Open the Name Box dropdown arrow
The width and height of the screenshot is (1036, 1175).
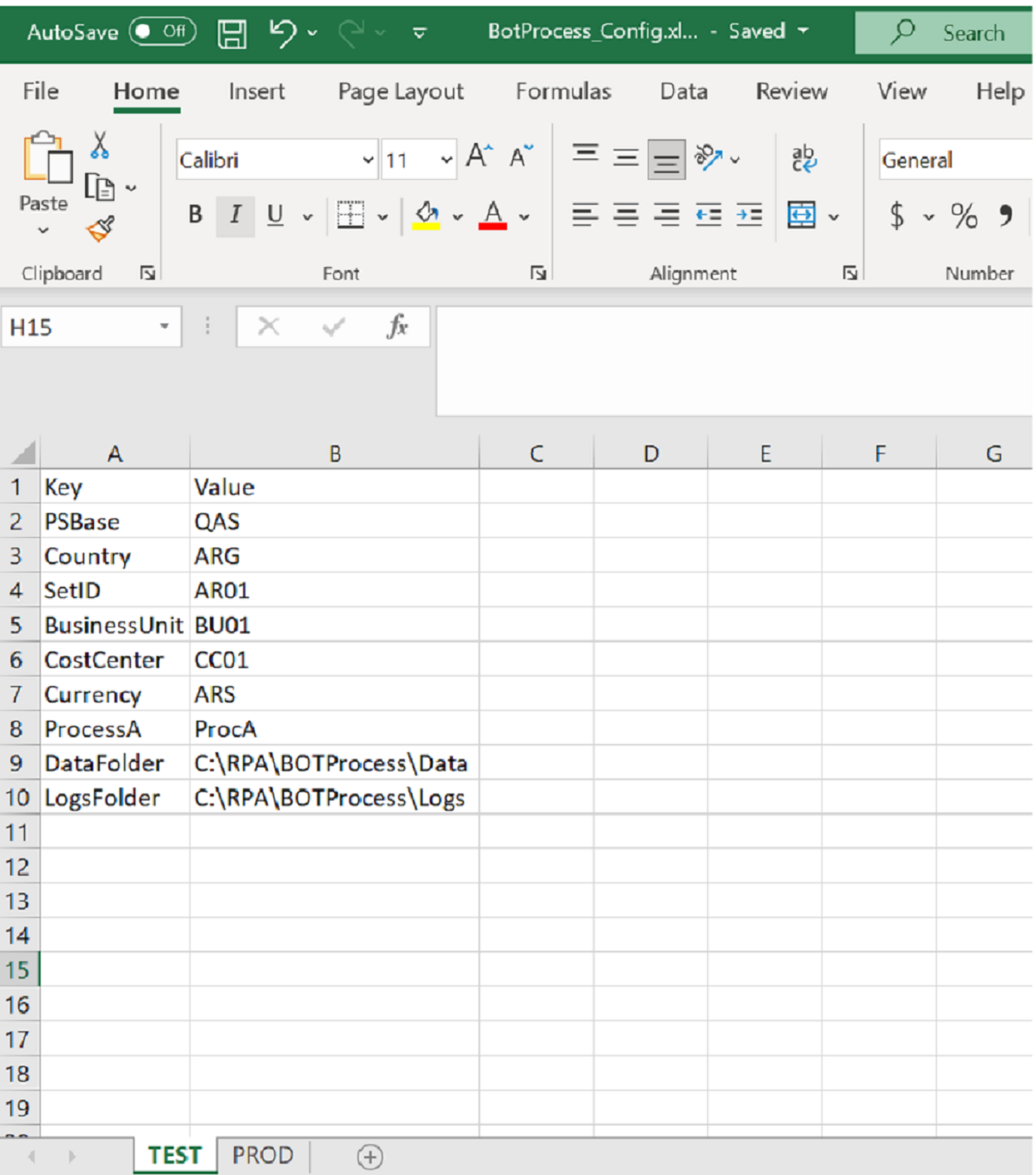(164, 326)
